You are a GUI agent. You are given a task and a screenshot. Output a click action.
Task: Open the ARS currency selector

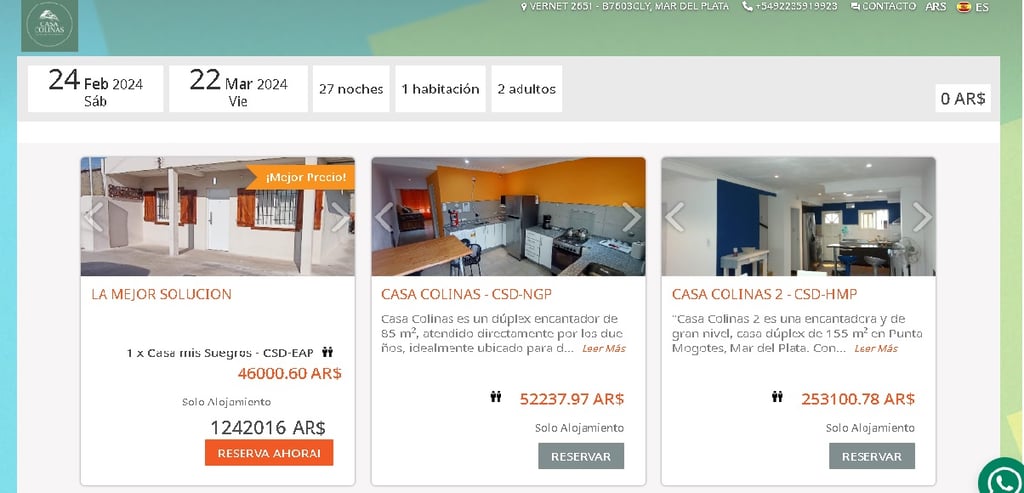[x=936, y=7]
